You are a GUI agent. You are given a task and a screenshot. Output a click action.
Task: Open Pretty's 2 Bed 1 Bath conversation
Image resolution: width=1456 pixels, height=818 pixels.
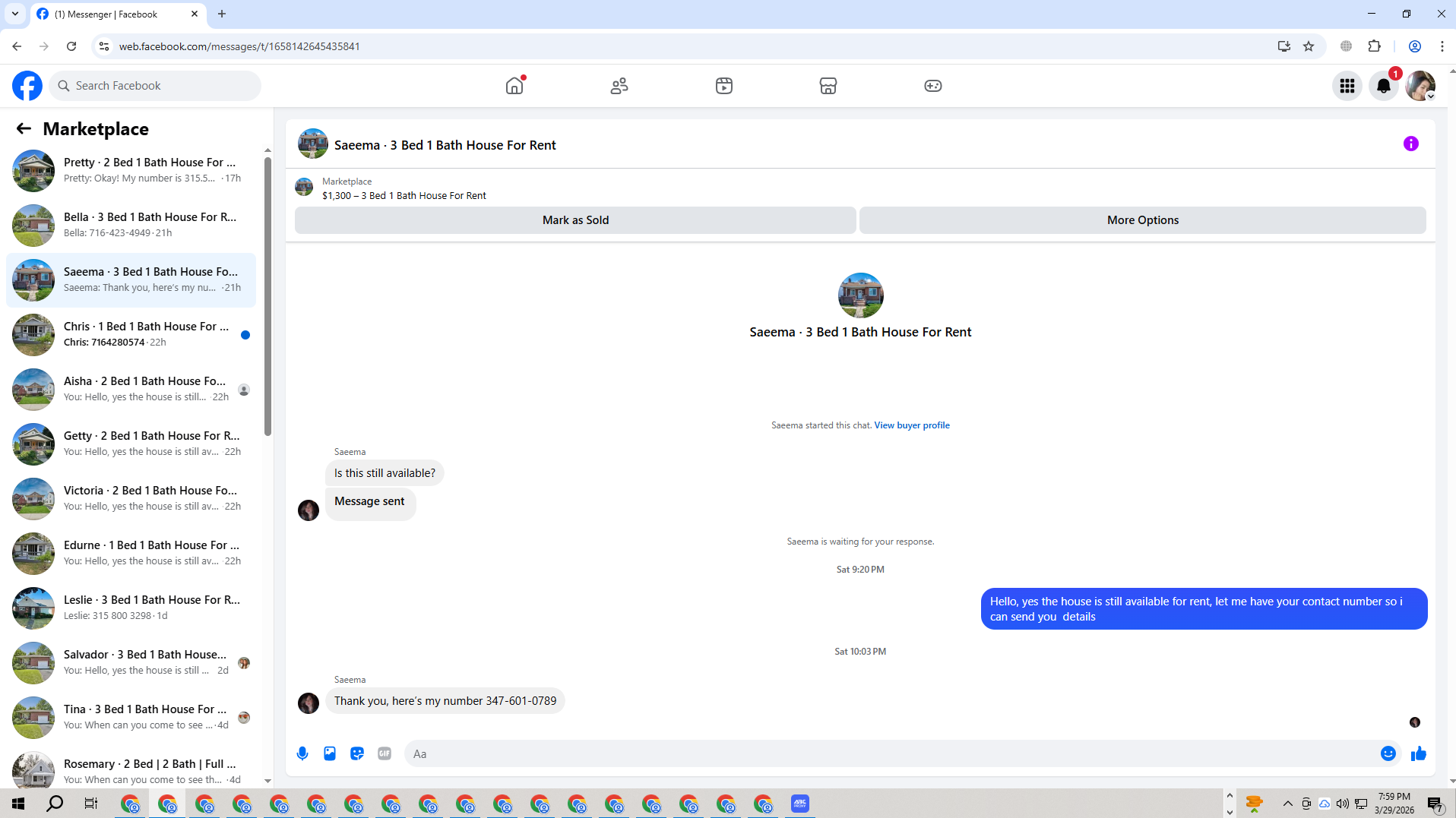point(131,171)
